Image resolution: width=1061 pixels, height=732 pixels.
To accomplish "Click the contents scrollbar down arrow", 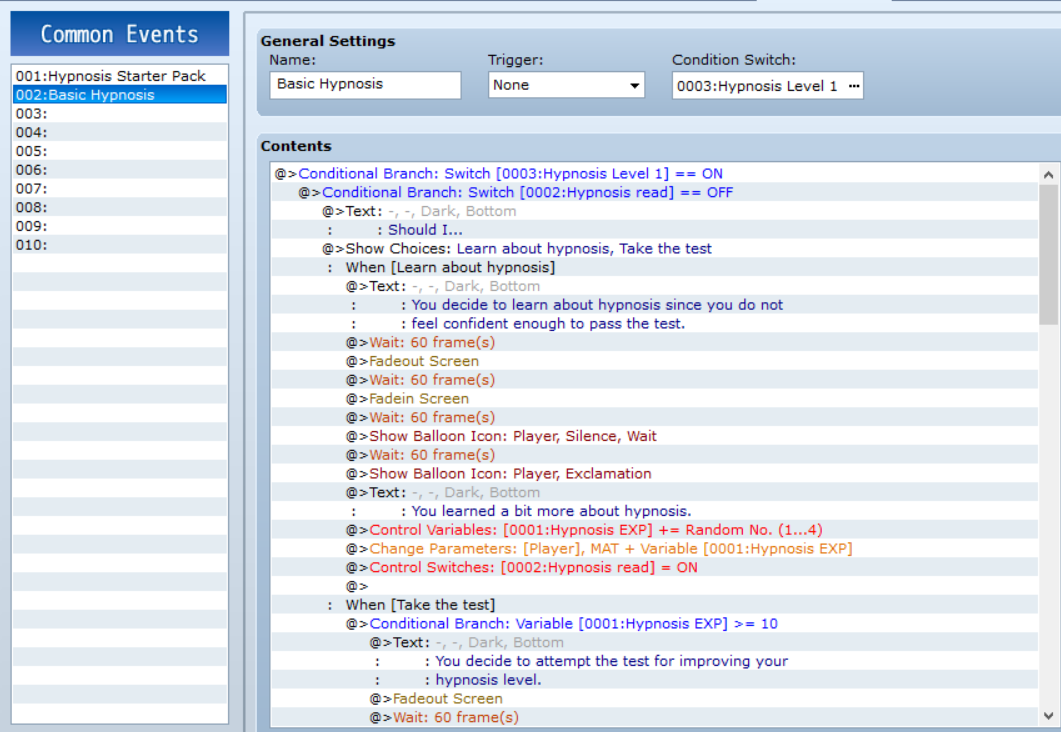I will [x=1048, y=716].
